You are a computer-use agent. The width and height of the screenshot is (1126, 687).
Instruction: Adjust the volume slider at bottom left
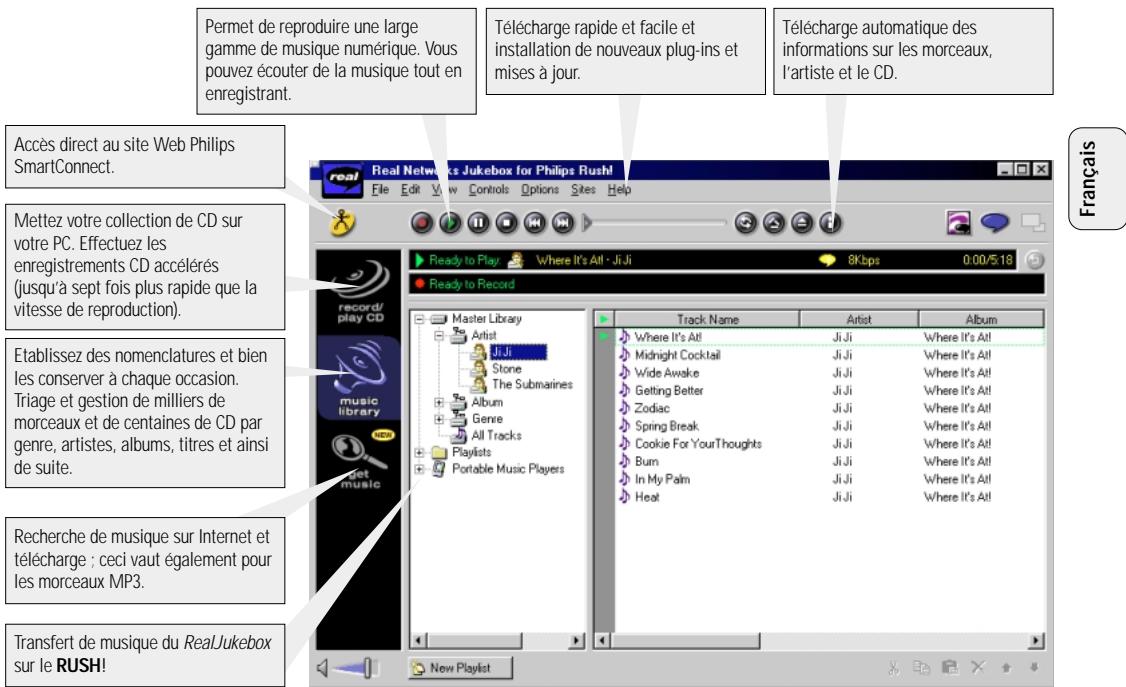pos(356,668)
